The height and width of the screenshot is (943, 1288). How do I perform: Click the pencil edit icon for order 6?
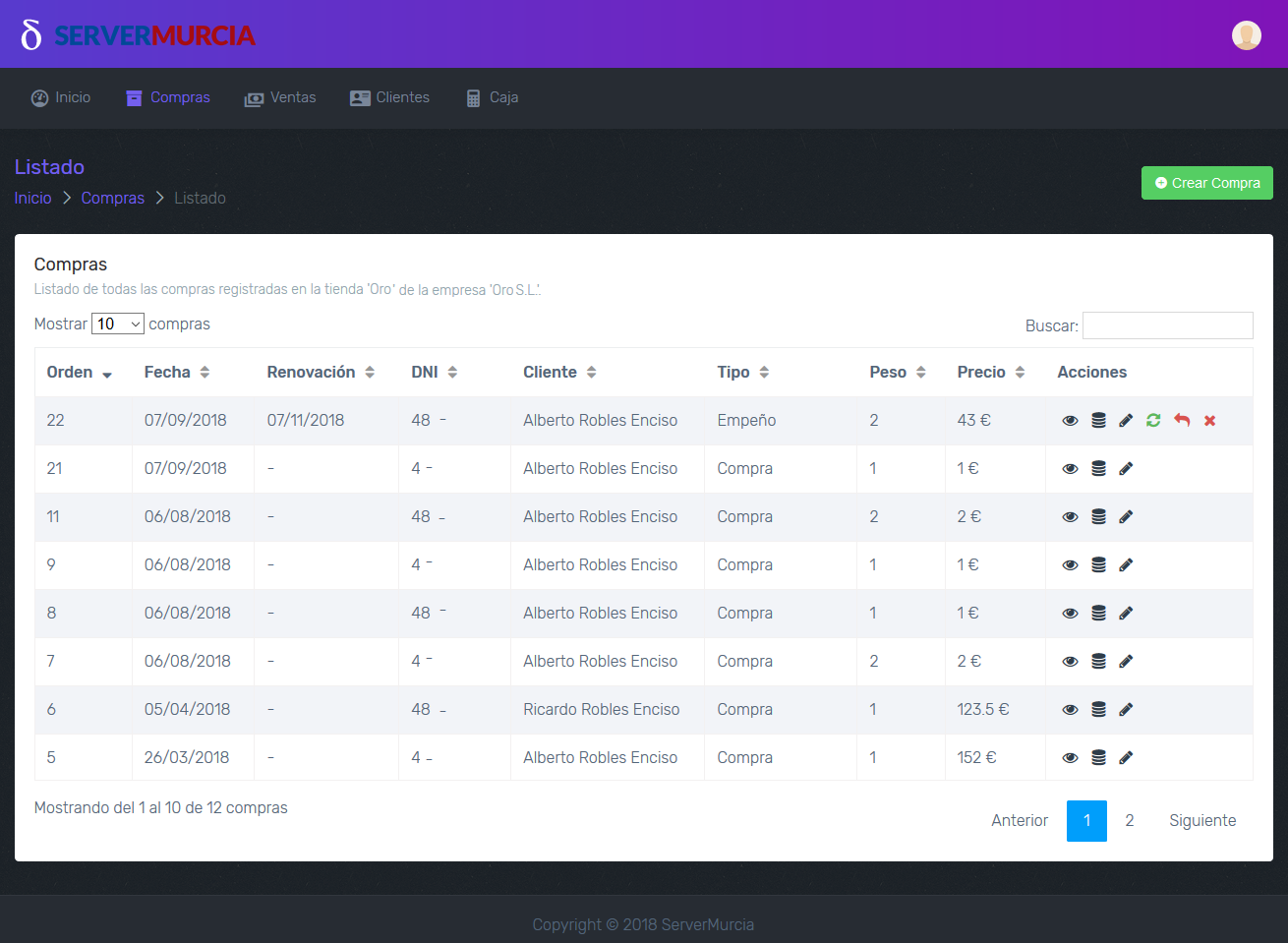tap(1126, 710)
